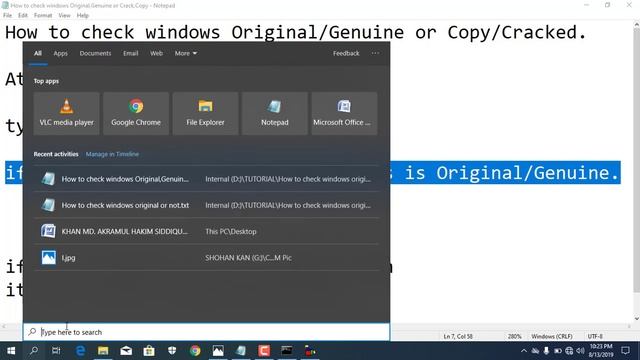Click 'Ln 7, Col 58' in status bar
Viewport: 640px width, 360px height.
pyautogui.click(x=458, y=336)
